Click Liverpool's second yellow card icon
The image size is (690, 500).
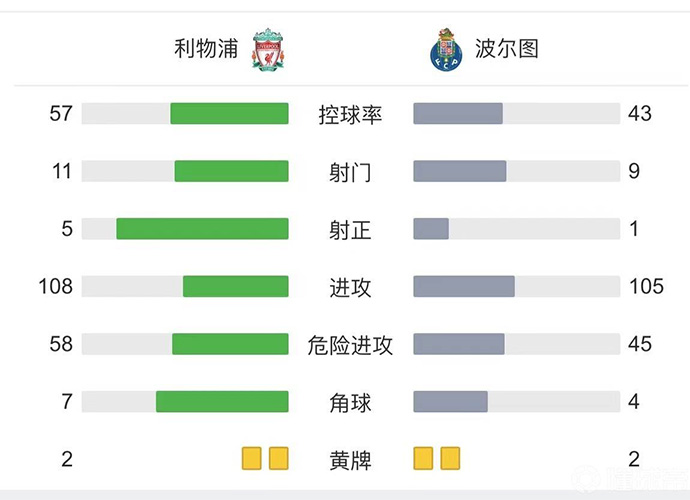pyautogui.click(x=279, y=459)
